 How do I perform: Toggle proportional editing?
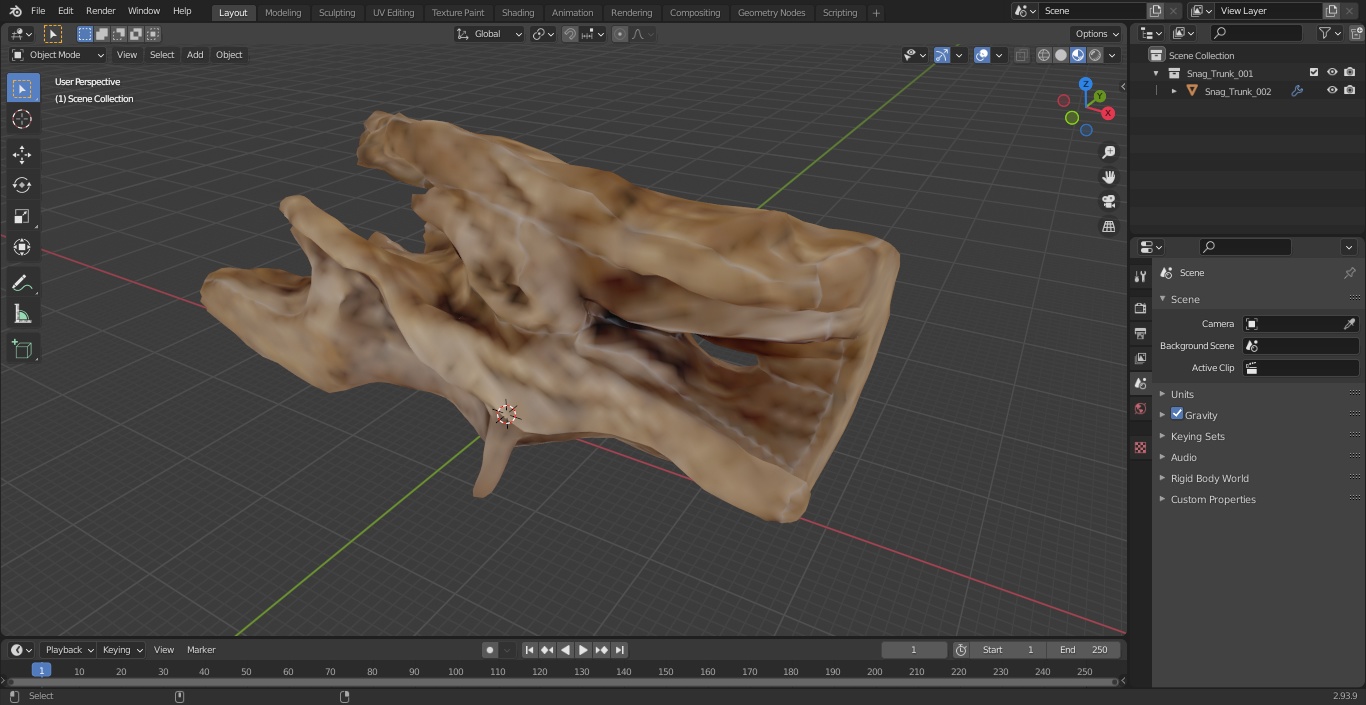point(620,34)
